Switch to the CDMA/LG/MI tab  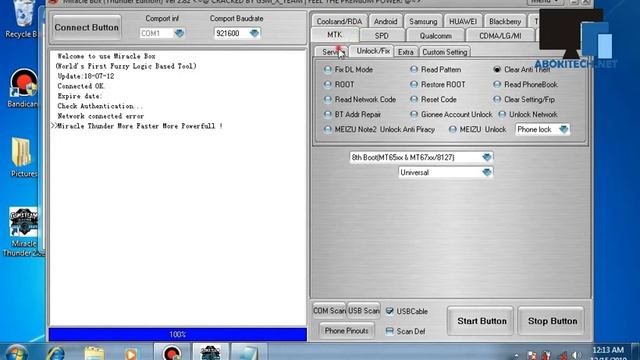pyautogui.click(x=500, y=36)
